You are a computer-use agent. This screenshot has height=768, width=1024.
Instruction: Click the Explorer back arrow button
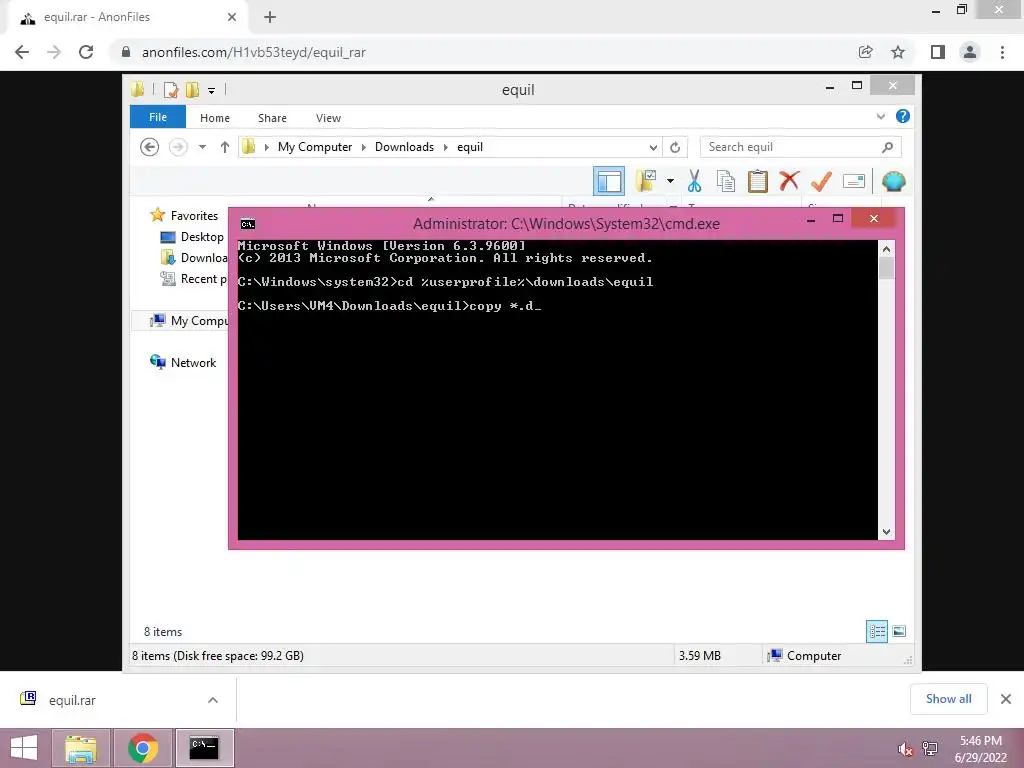150,147
